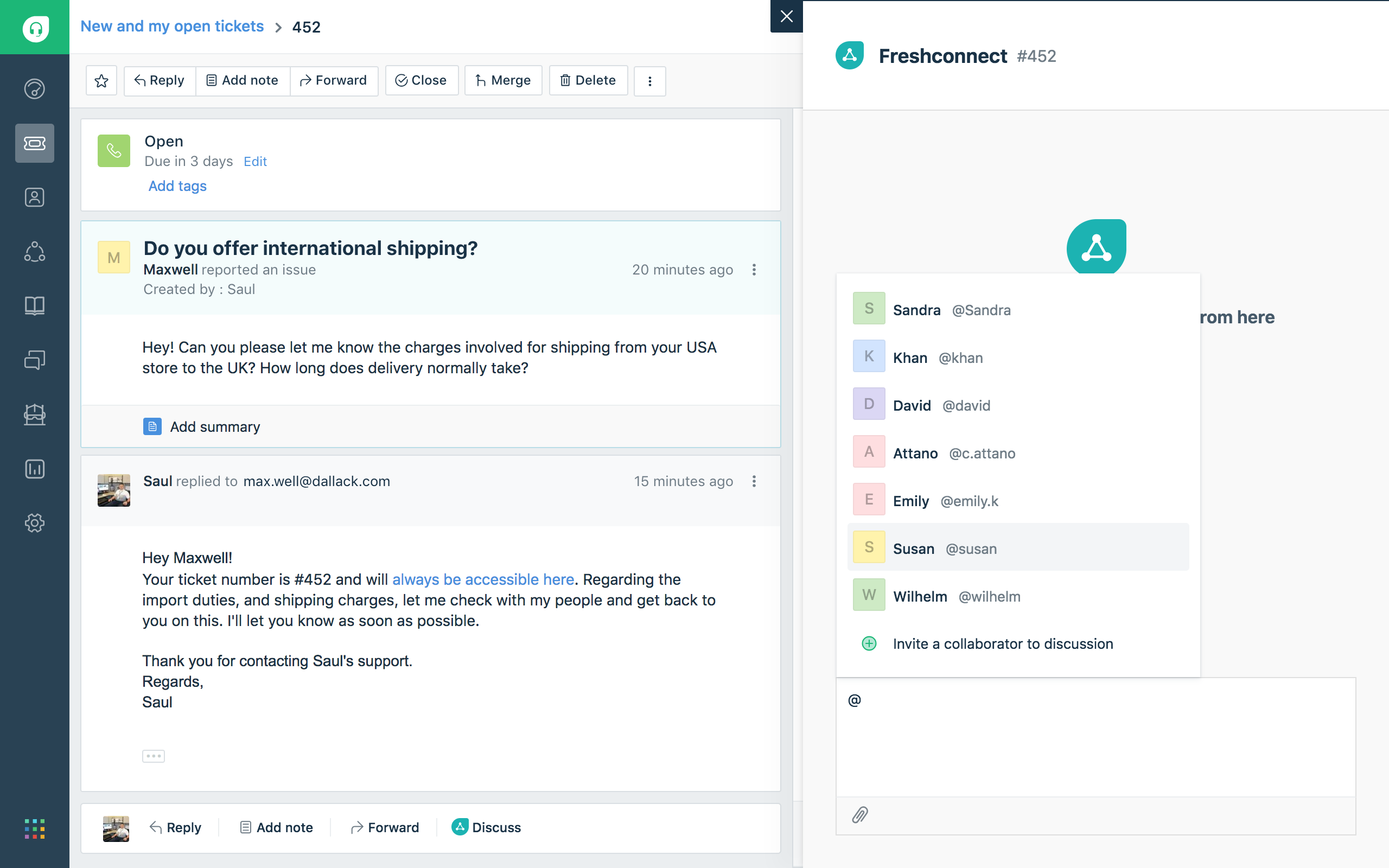The image size is (1389, 868).
Task: Expand the quoted text ellipsis
Action: [x=153, y=756]
